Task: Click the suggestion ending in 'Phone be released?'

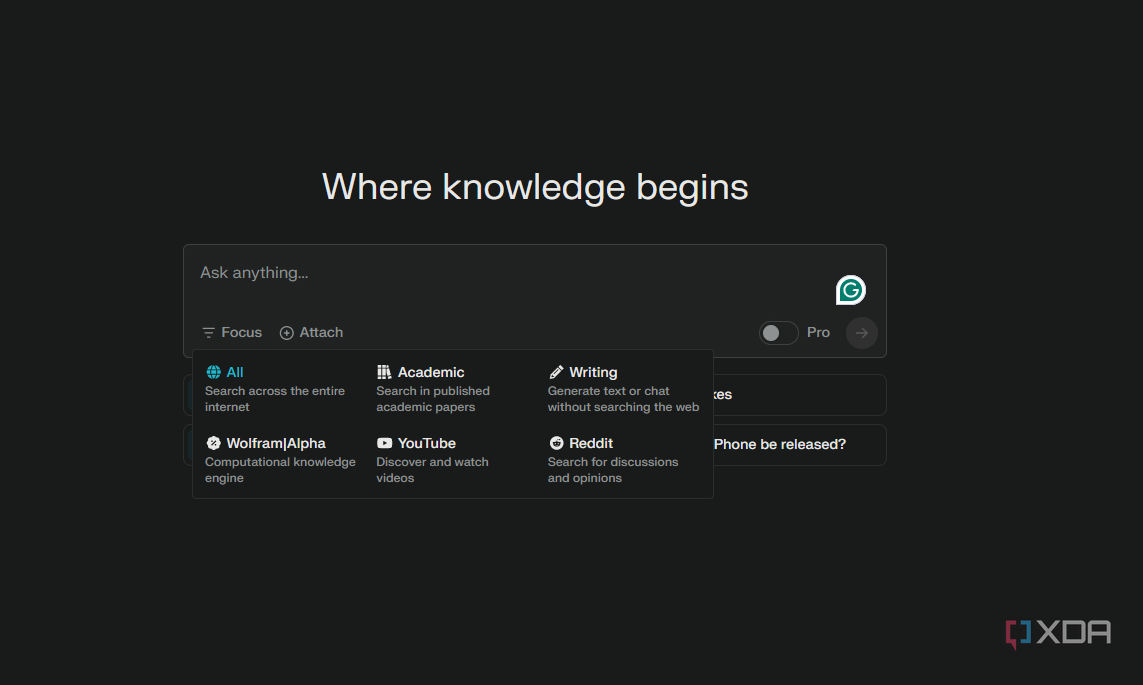Action: pos(800,445)
